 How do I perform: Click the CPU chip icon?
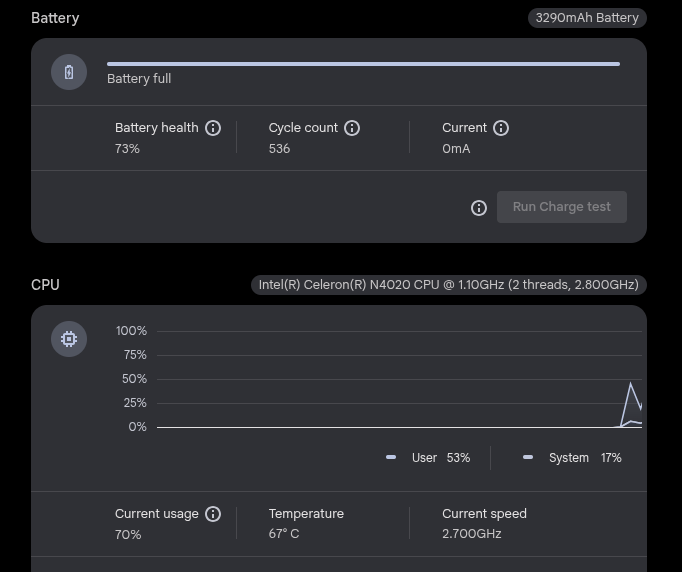click(x=69, y=339)
